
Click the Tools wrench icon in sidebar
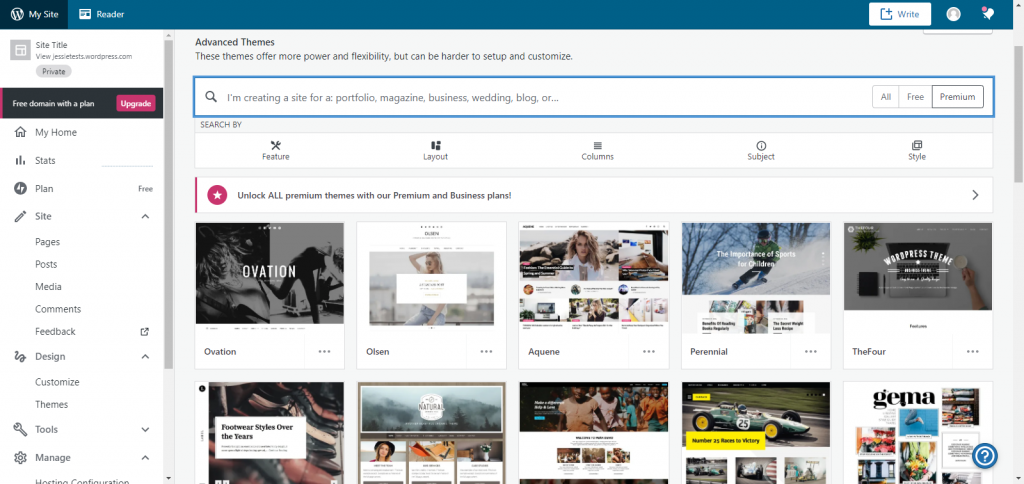20,429
